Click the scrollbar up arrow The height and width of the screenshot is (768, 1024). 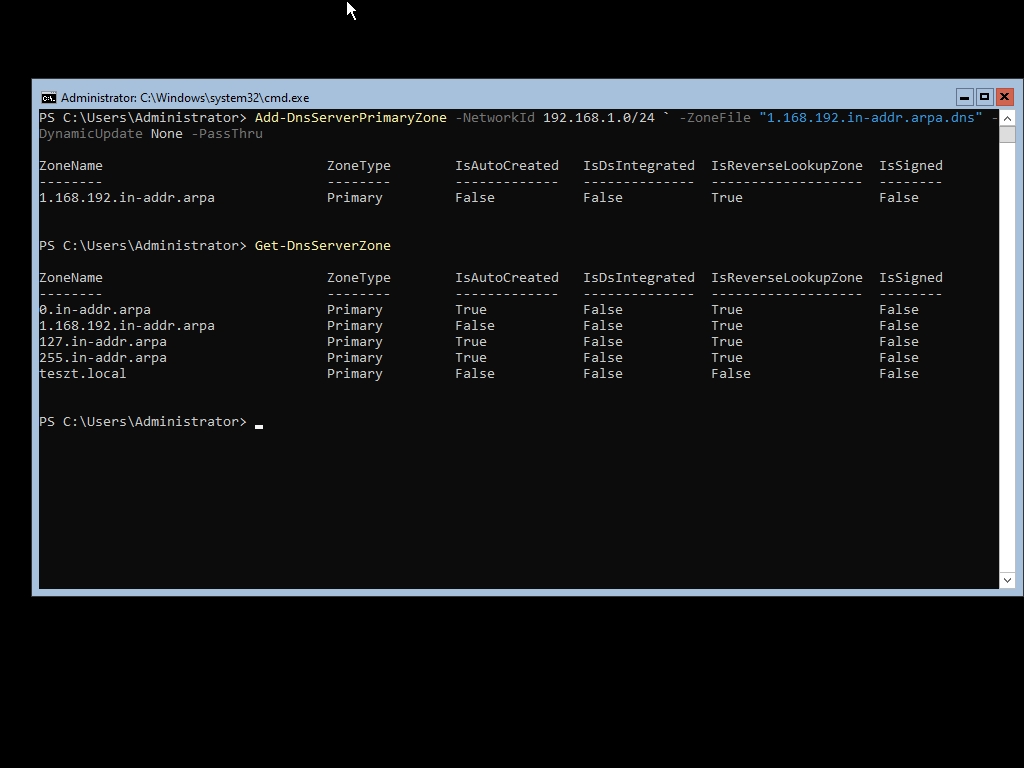[x=1007, y=117]
